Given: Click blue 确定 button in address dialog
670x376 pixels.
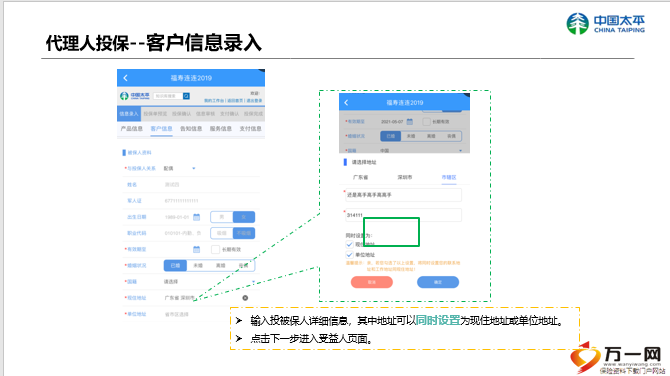Looking at the screenshot, I should [x=438, y=282].
